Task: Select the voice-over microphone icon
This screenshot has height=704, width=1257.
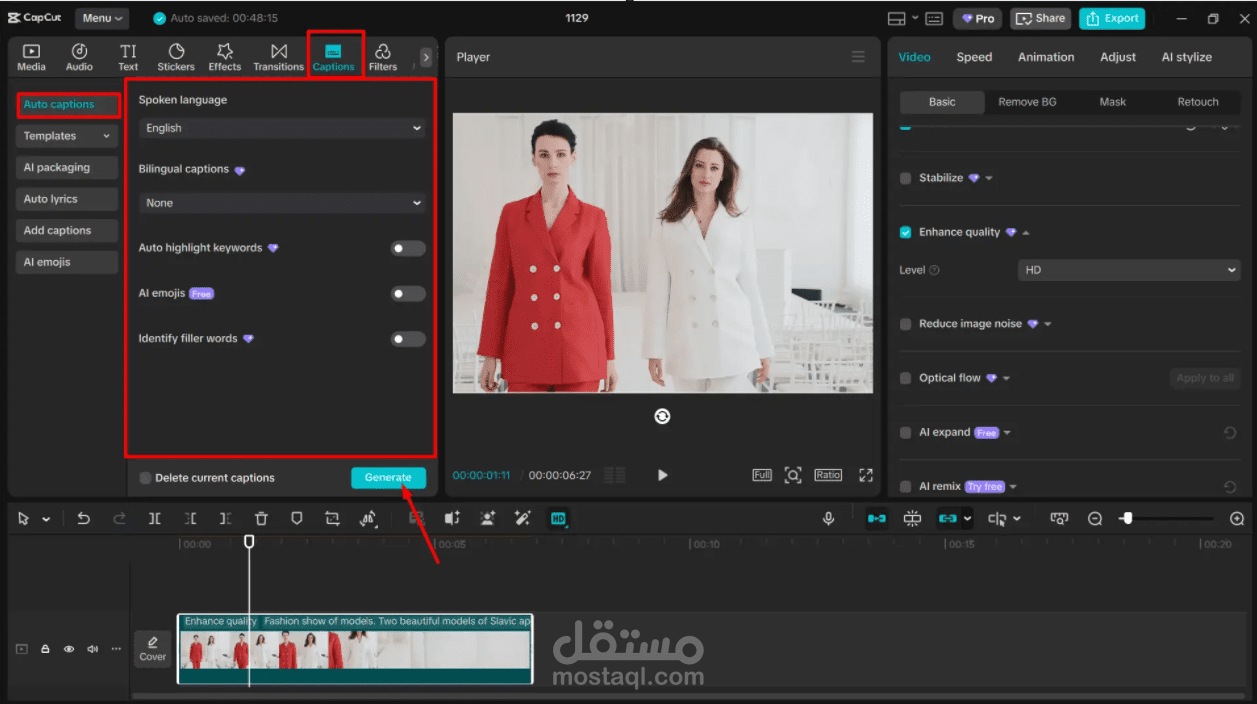Action: tap(828, 518)
